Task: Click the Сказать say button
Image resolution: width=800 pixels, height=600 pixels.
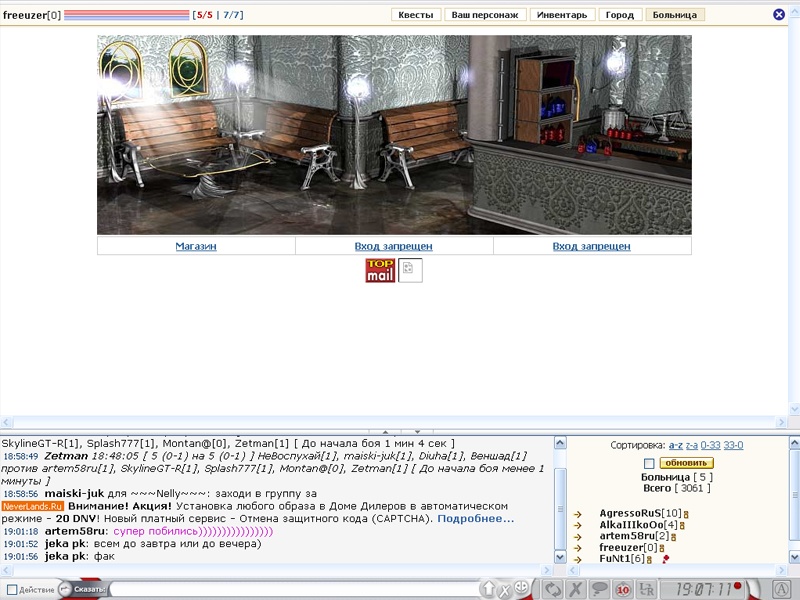Action: coord(89,589)
